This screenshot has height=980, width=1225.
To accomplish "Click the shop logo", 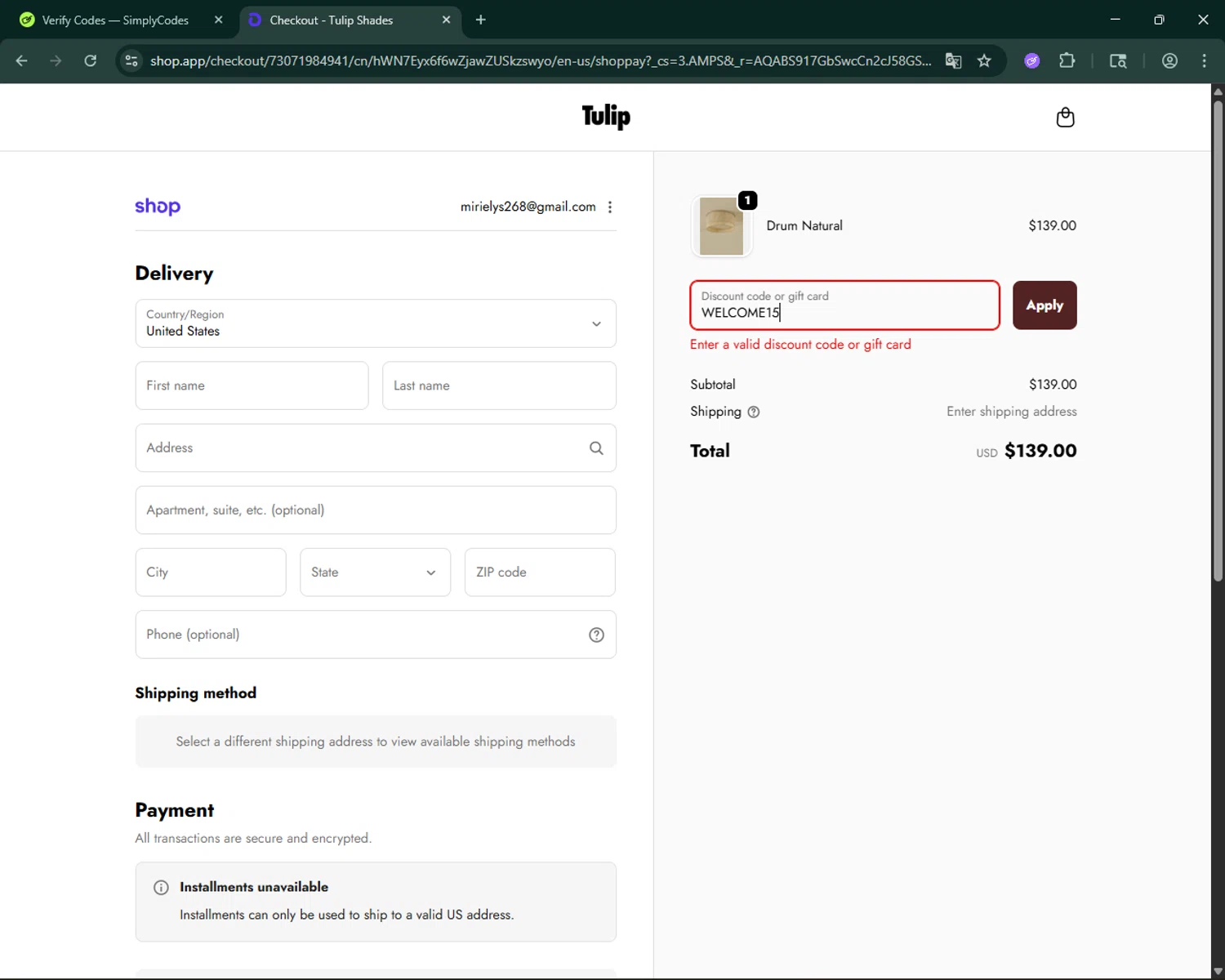I will click(x=158, y=207).
